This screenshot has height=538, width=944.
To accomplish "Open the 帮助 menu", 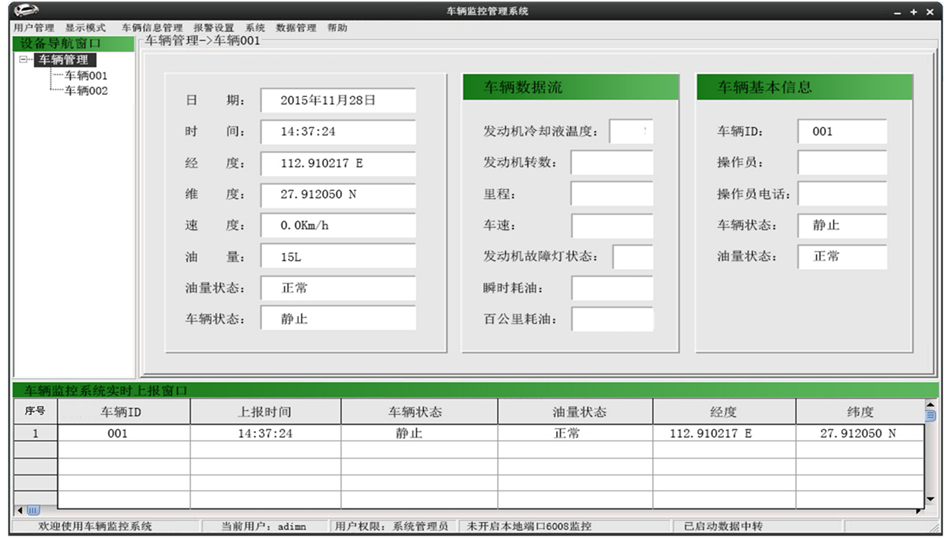I will pos(337,28).
